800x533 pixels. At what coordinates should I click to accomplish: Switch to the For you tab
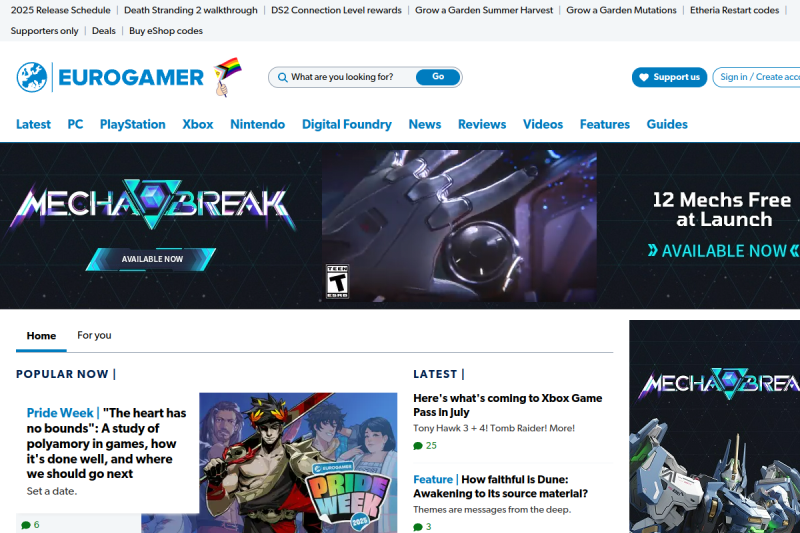pos(94,335)
